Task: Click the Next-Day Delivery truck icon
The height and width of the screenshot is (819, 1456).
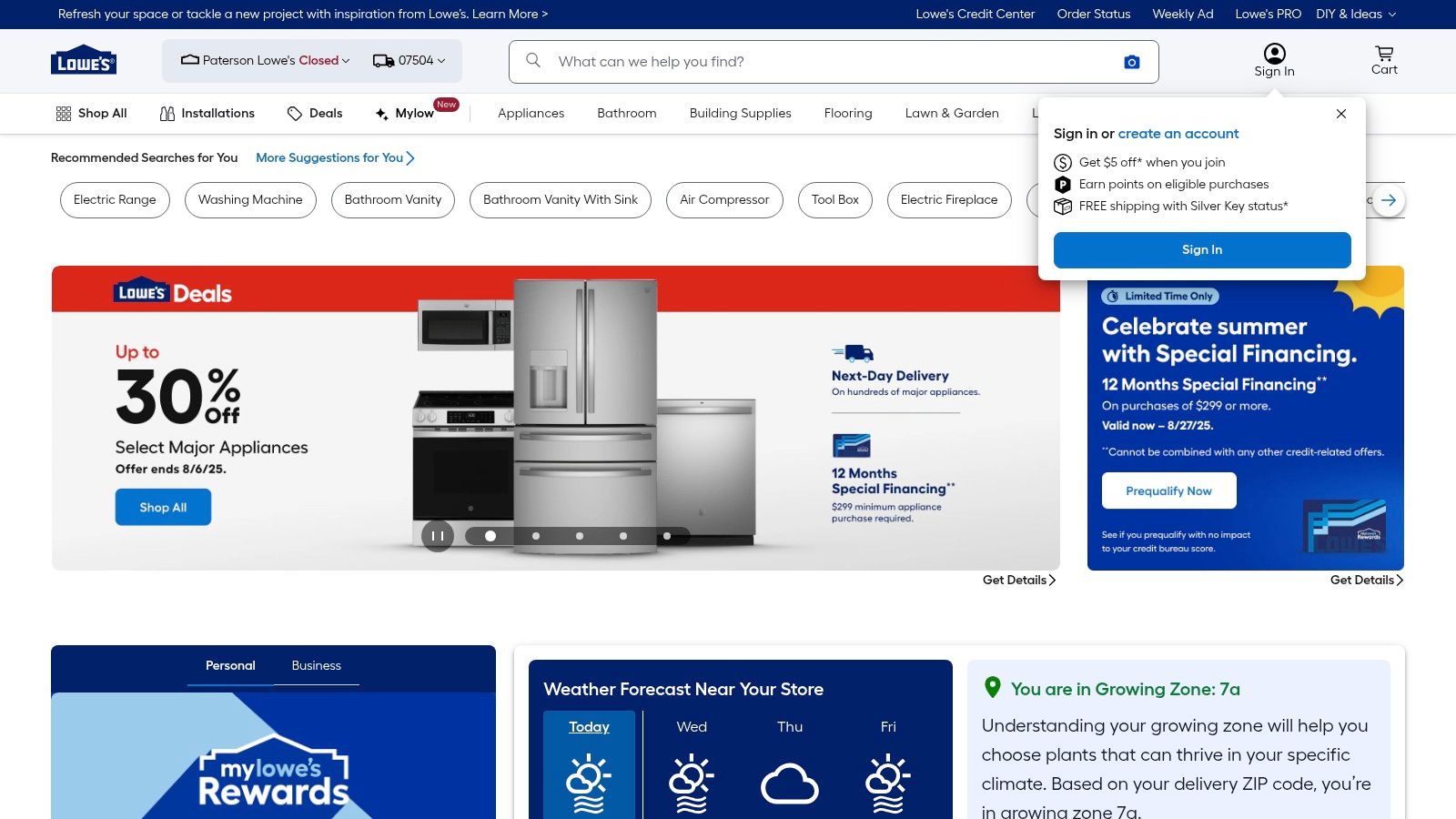Action: coord(853,353)
